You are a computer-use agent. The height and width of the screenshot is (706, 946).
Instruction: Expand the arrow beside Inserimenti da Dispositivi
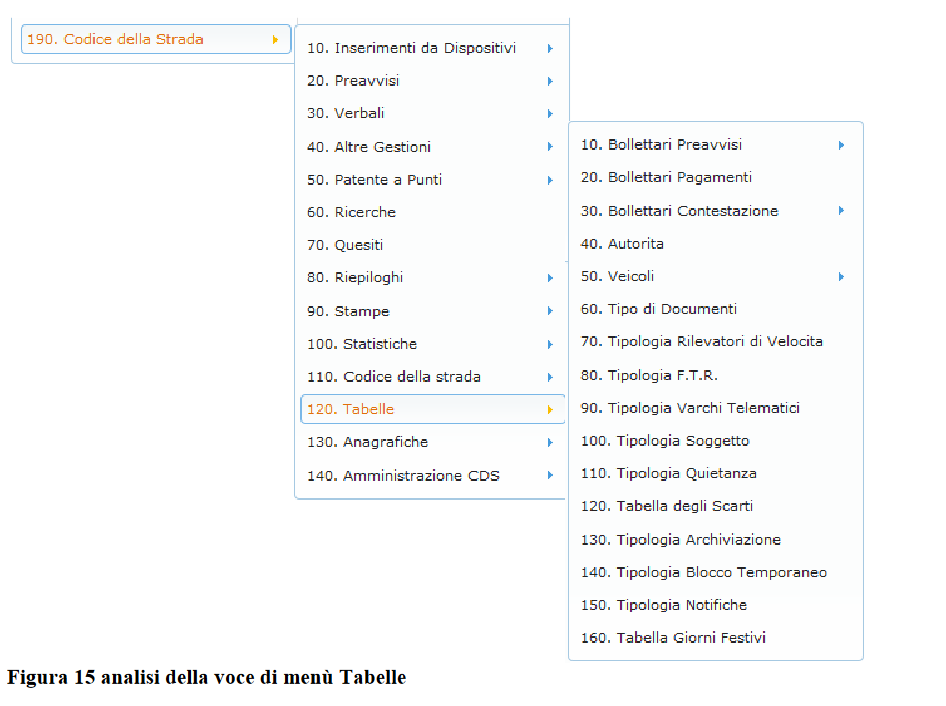tap(550, 48)
